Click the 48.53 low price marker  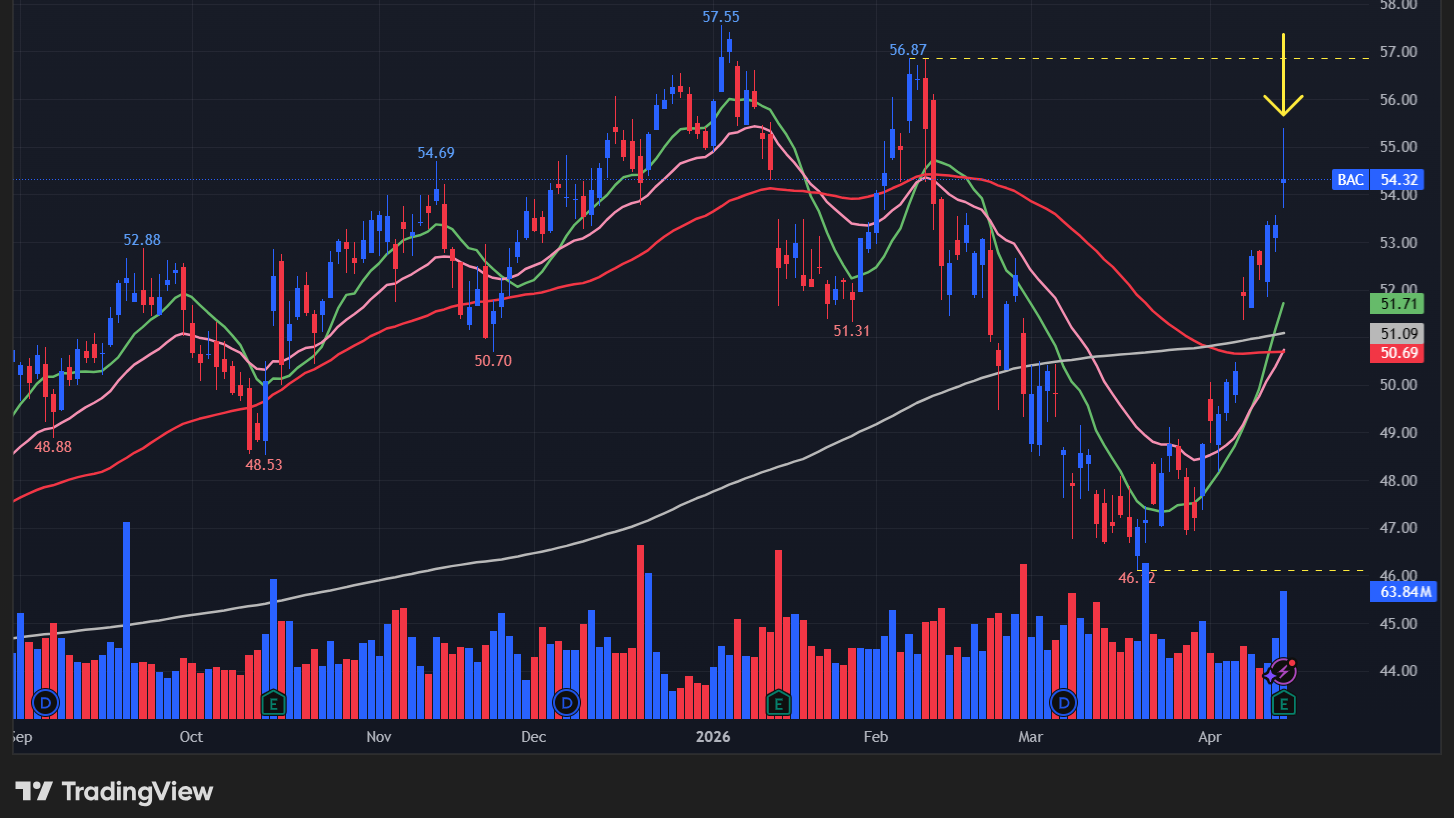coord(262,464)
